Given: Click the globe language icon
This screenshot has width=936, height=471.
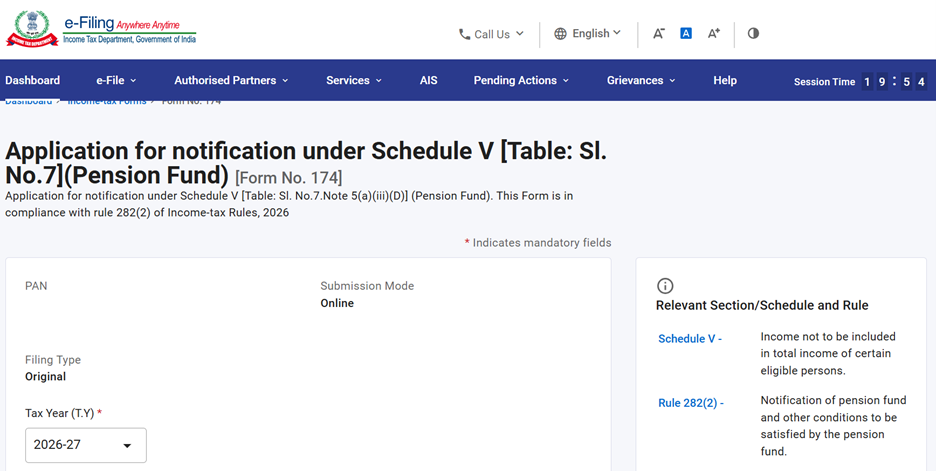Looking at the screenshot, I should point(560,34).
